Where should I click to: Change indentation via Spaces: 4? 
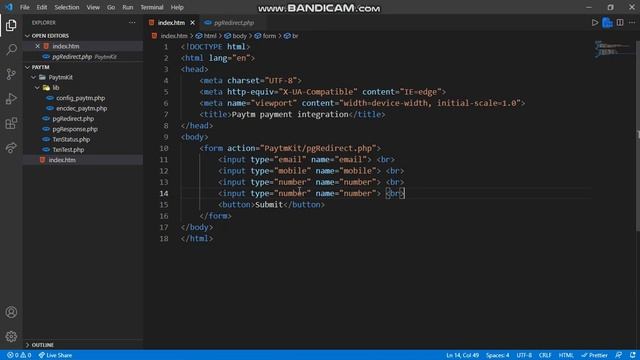(x=498, y=355)
